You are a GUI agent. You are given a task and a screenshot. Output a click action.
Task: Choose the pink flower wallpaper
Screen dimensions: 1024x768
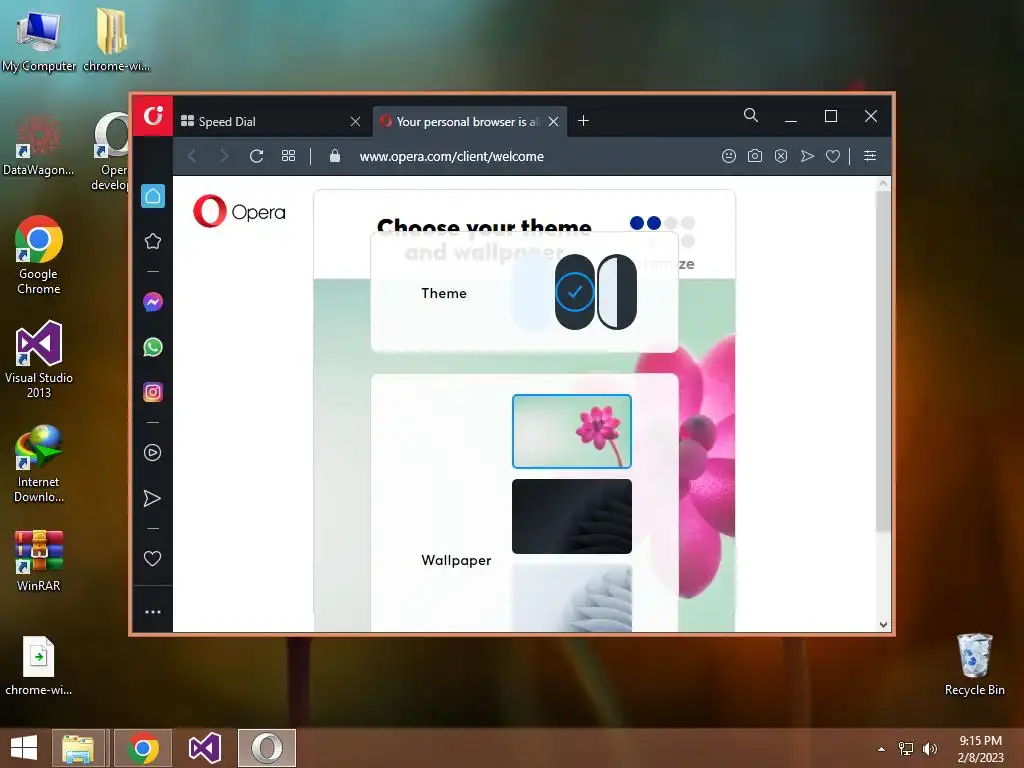pyautogui.click(x=572, y=432)
